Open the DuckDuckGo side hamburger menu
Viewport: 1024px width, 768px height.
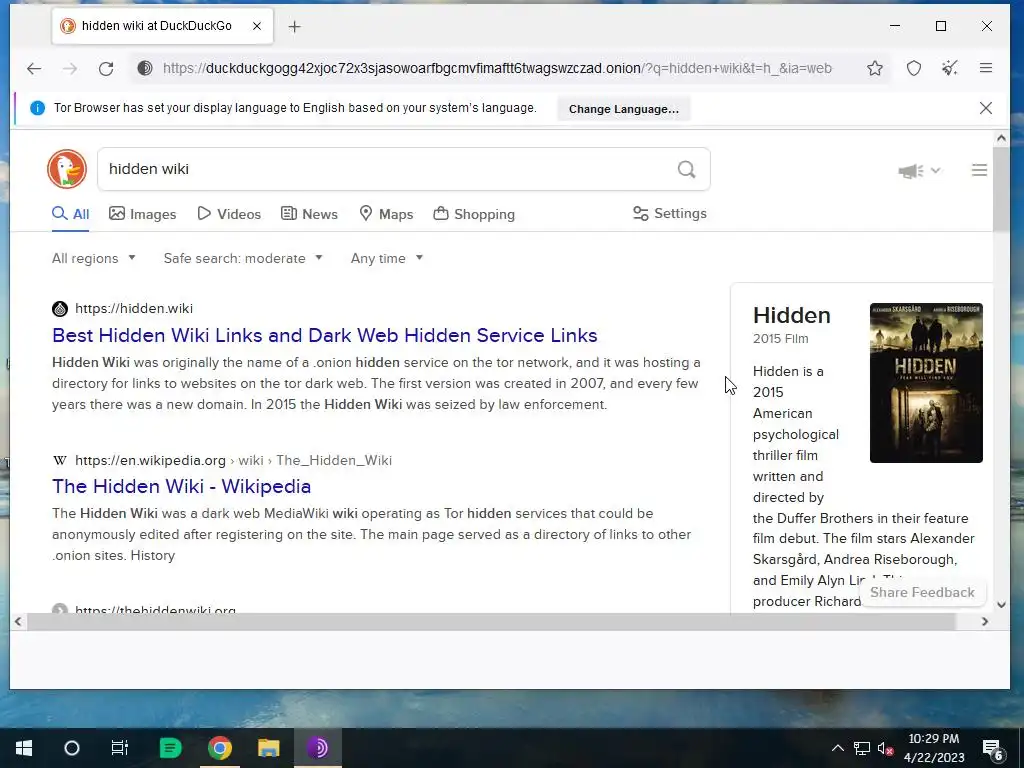pyautogui.click(x=979, y=170)
